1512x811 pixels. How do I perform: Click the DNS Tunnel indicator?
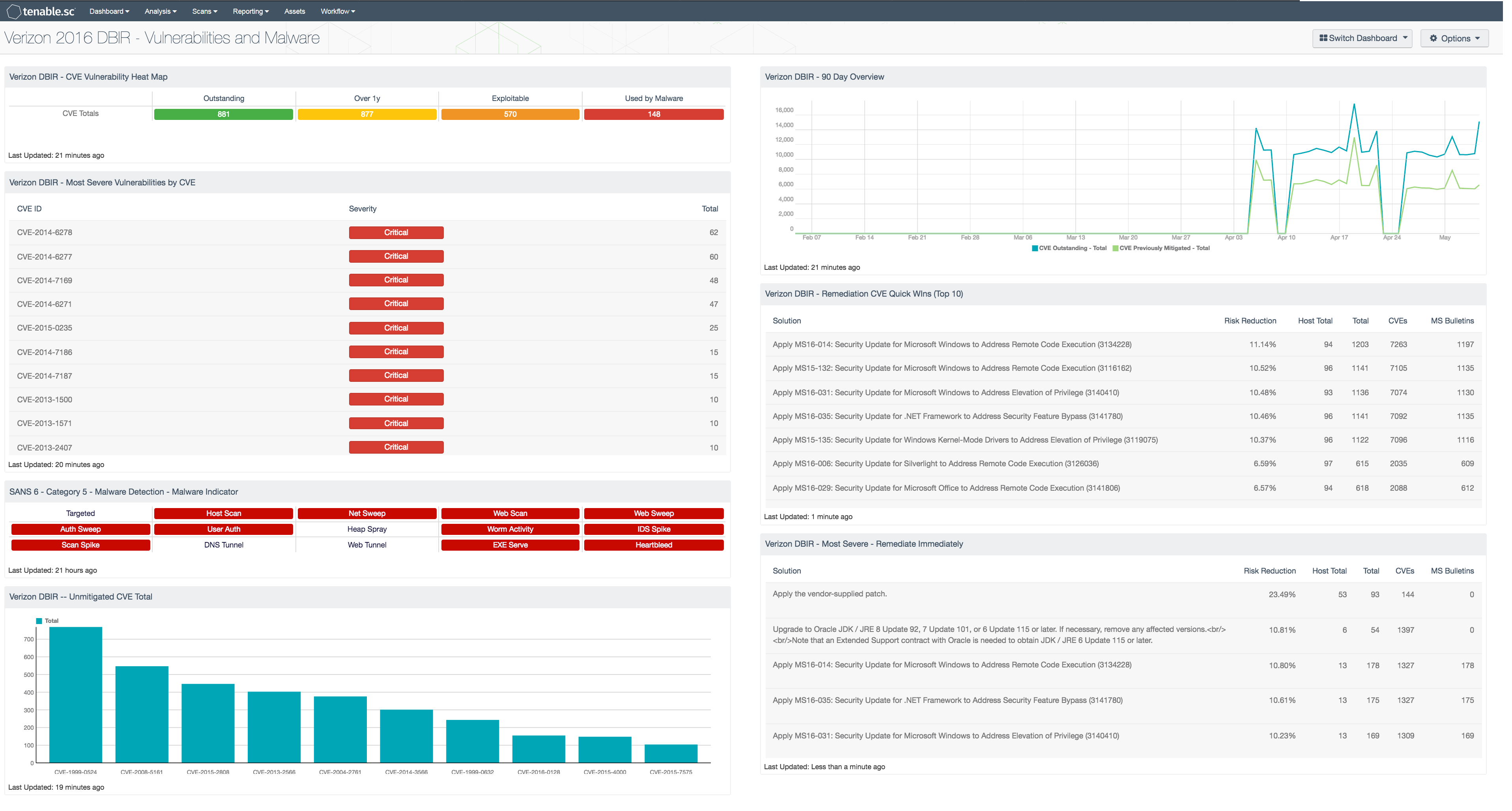pyautogui.click(x=224, y=545)
